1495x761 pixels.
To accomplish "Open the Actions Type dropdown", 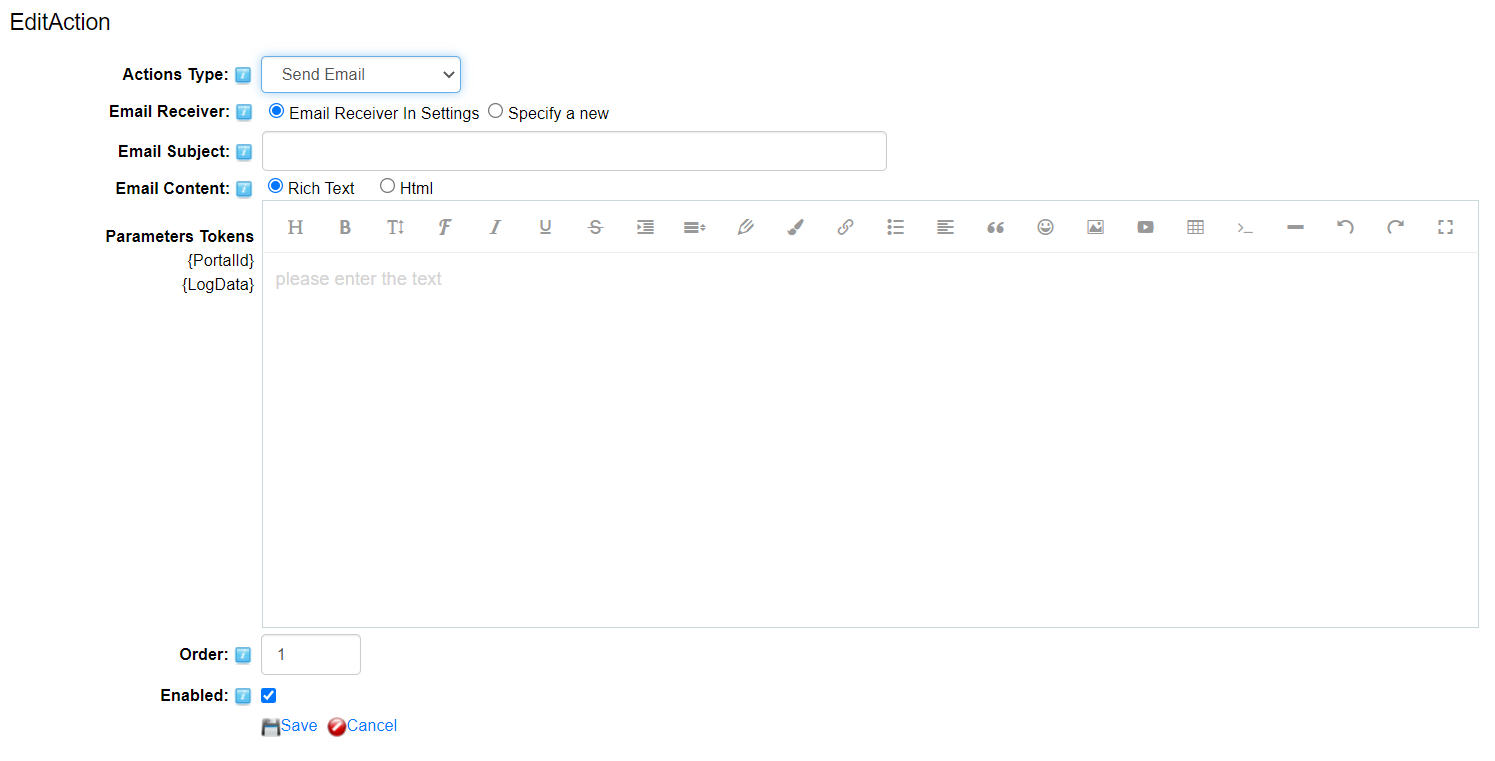I will pos(361,74).
